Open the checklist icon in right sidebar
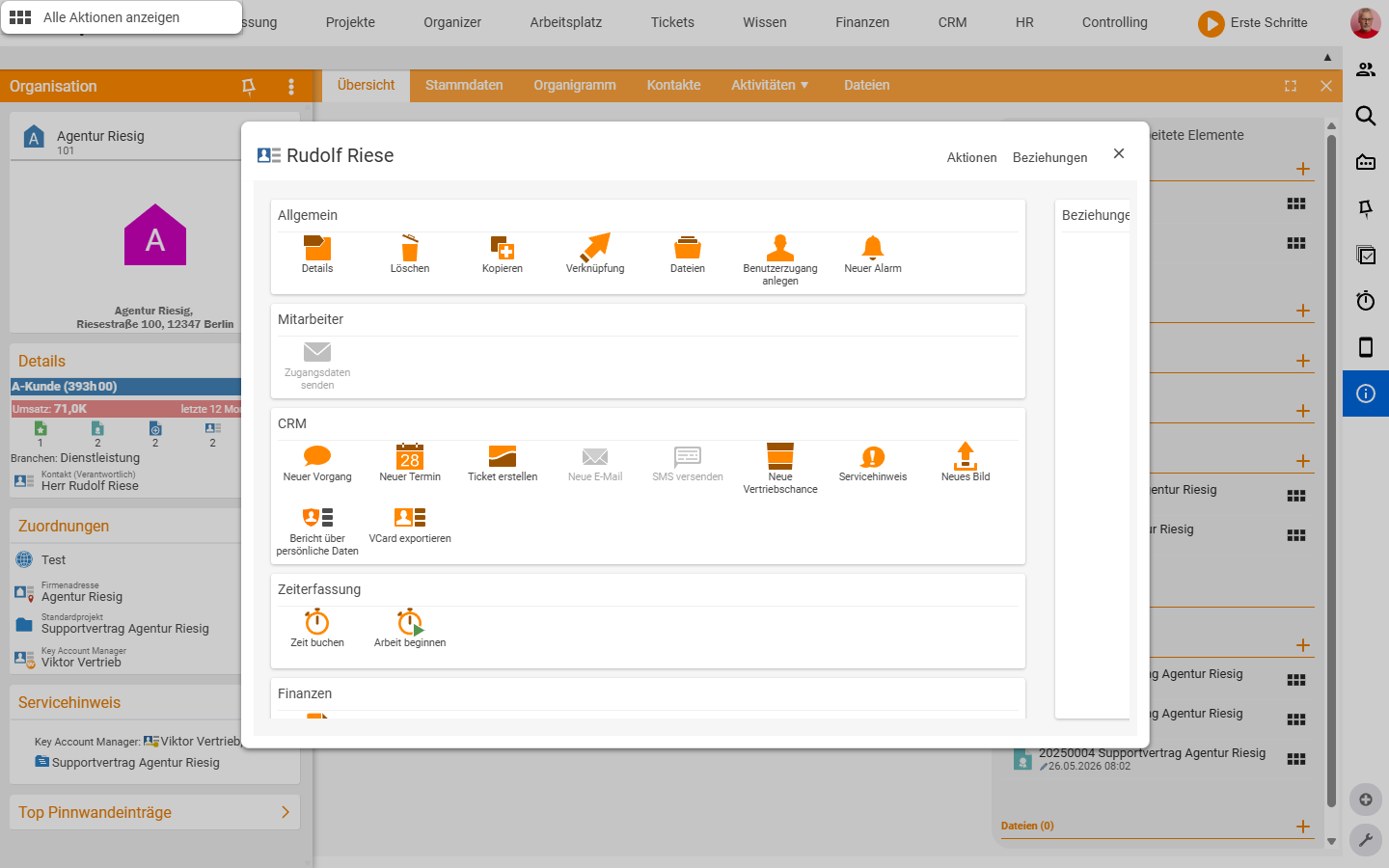This screenshot has height=868, width=1389. pos(1366,255)
